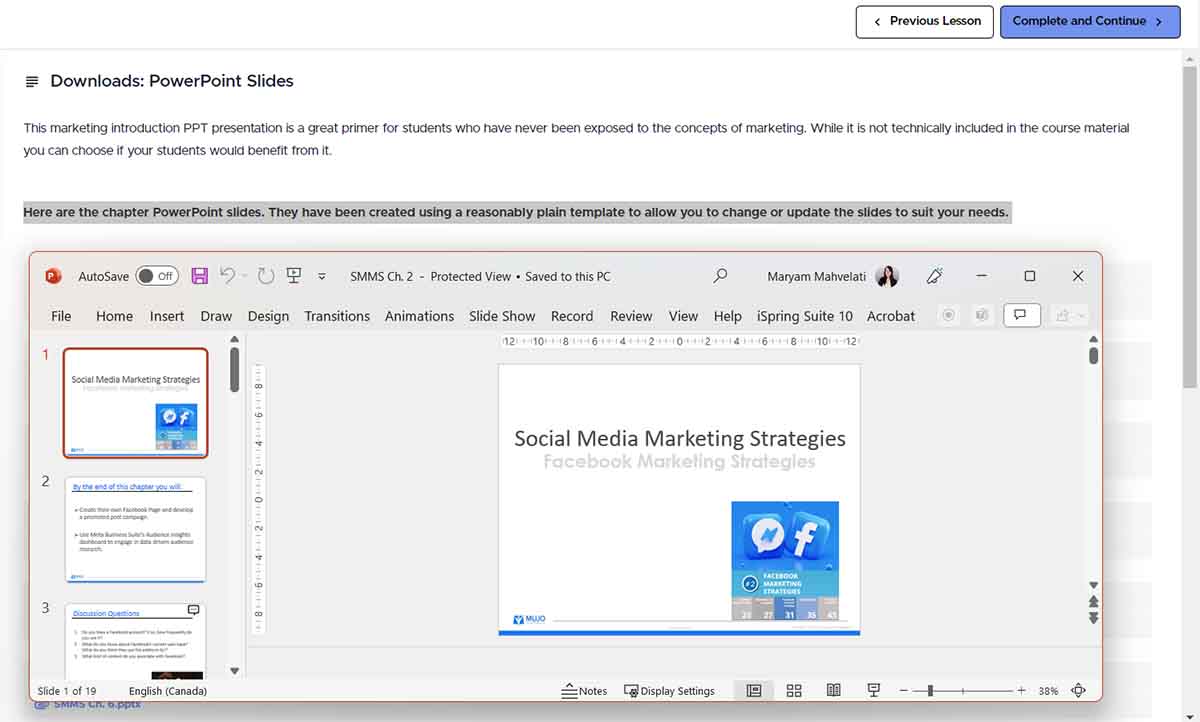
Task: Click the Save icon in title bar
Action: coord(199,276)
